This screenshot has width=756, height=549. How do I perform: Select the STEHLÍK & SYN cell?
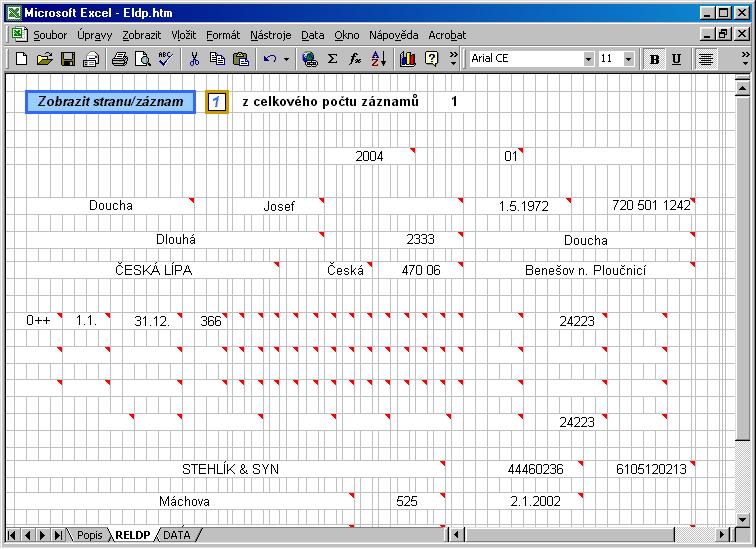(230, 469)
